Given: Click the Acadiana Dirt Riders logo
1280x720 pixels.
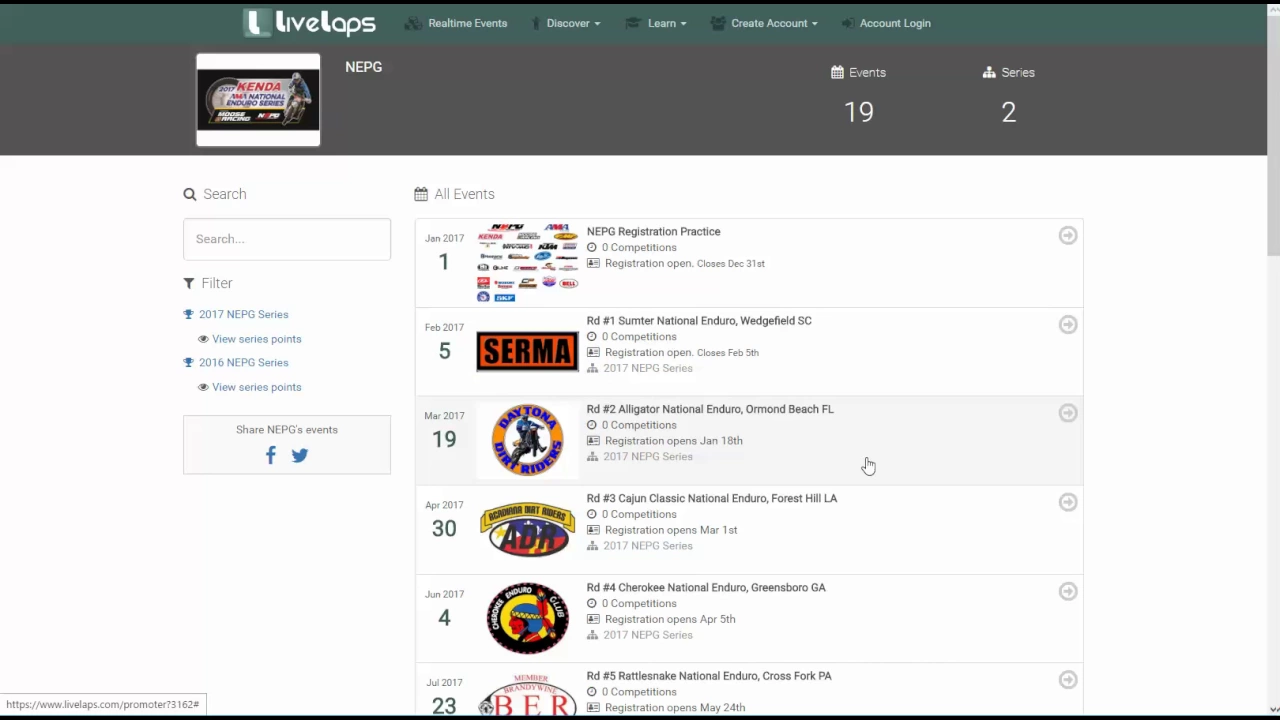Looking at the screenshot, I should click(x=527, y=529).
